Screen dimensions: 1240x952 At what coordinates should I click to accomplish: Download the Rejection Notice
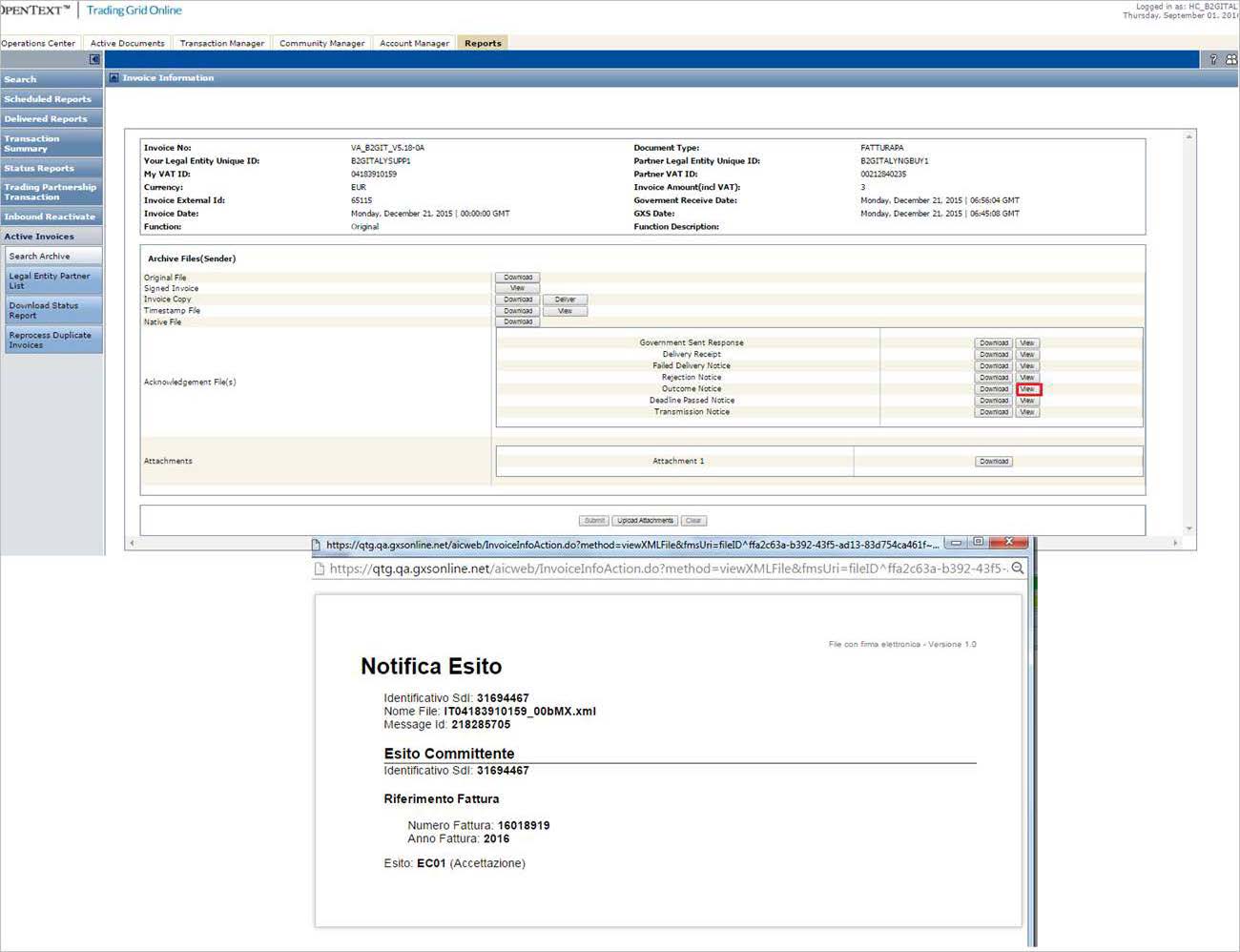(x=994, y=378)
